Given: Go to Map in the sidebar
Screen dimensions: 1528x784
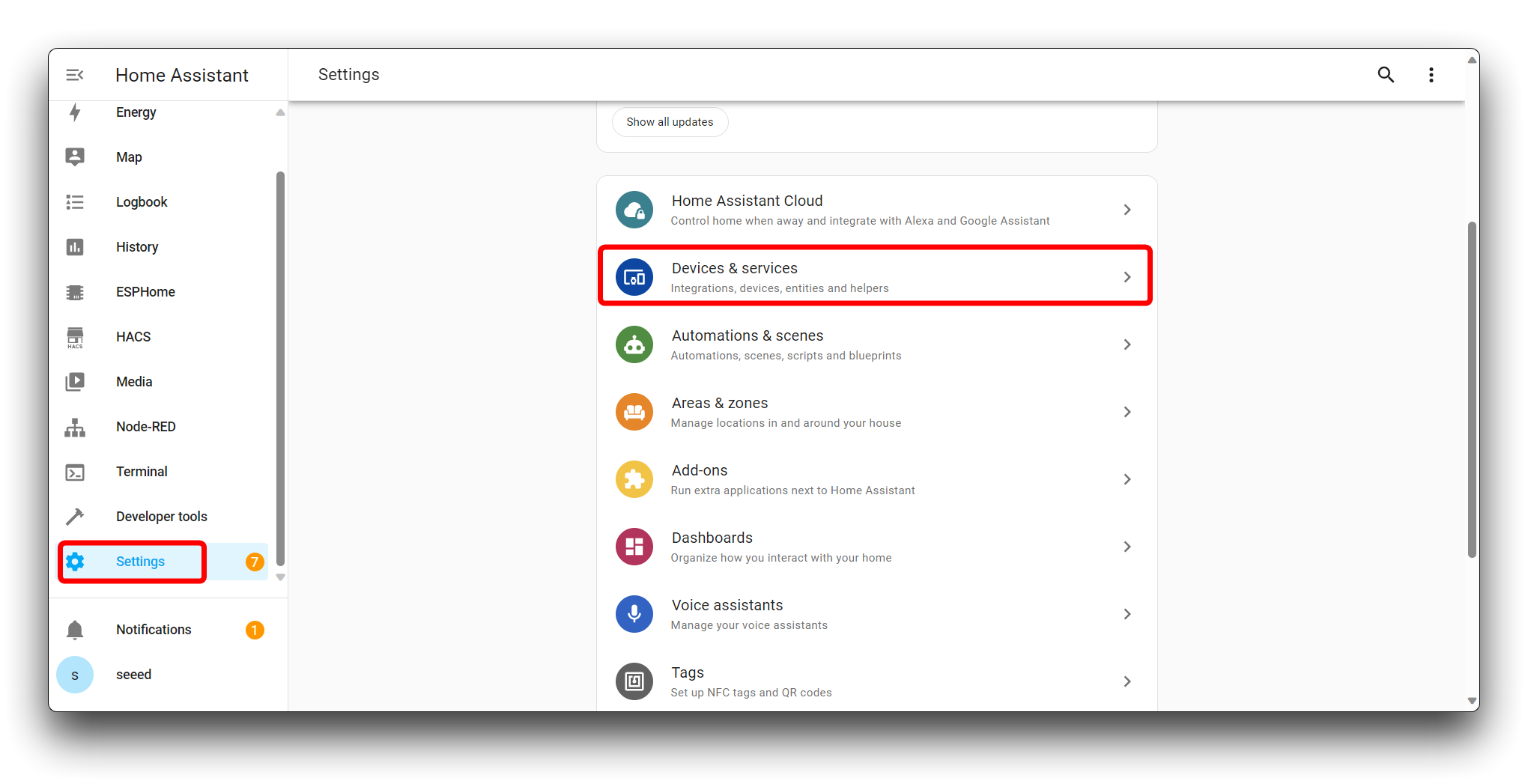Looking at the screenshot, I should click(163, 157).
